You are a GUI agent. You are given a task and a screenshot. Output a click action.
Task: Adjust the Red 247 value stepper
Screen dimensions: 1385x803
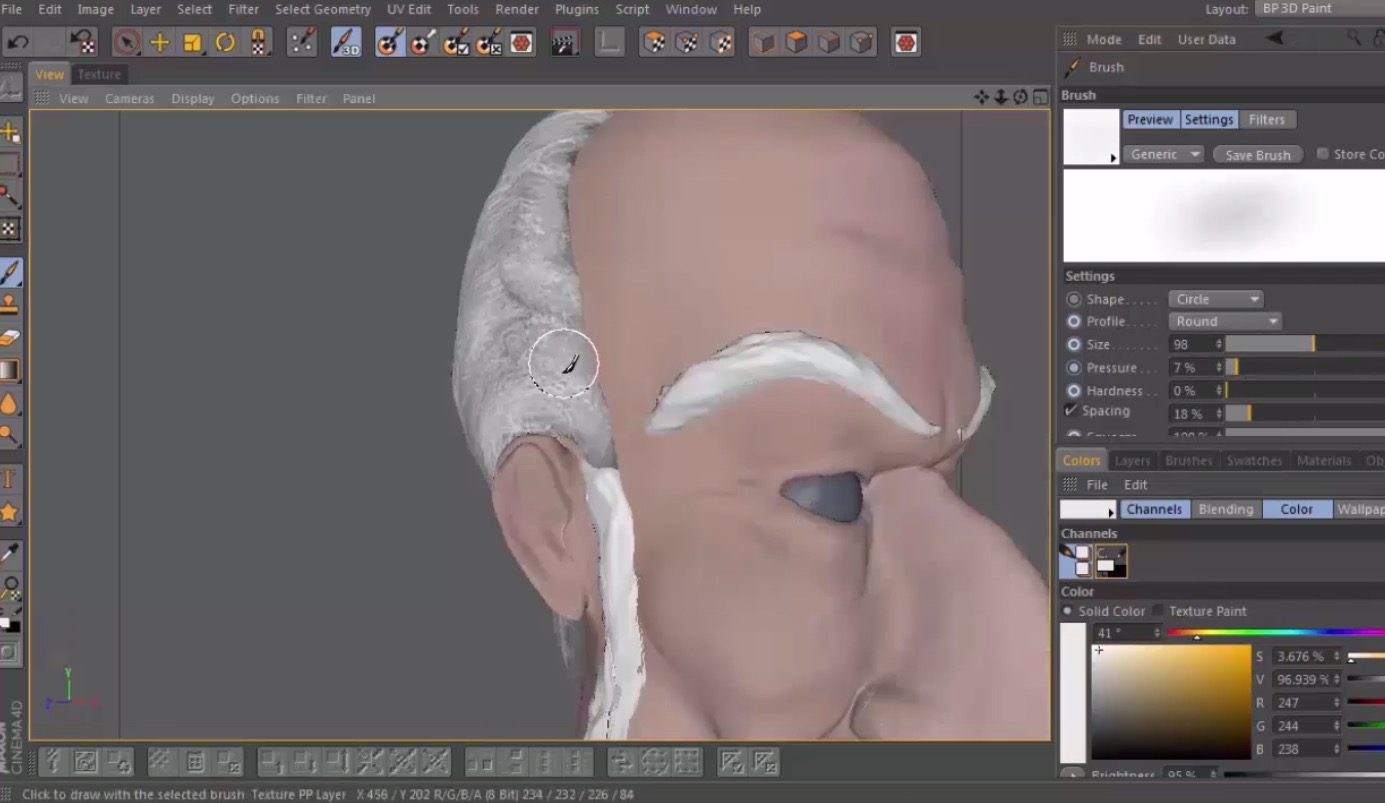1336,703
